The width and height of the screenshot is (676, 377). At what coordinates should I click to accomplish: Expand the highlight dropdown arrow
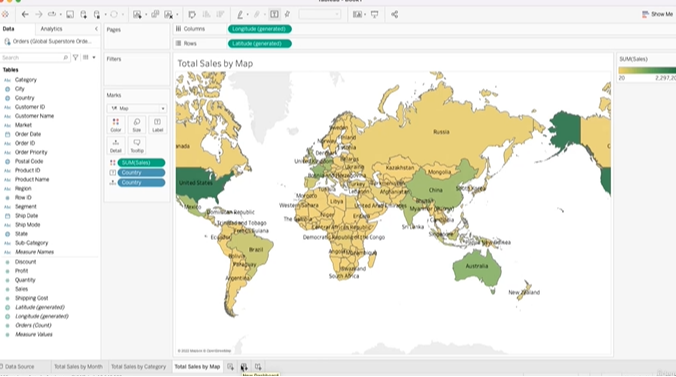click(247, 15)
